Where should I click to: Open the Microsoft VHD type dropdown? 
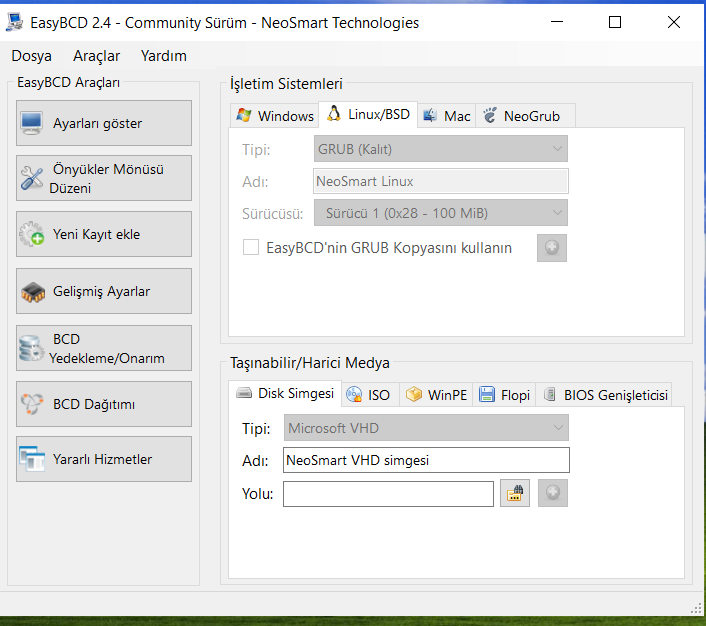click(426, 428)
